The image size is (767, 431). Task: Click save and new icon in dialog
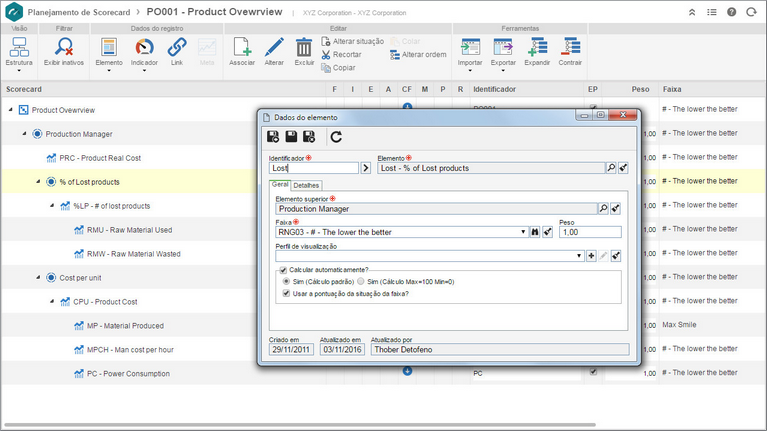pos(273,137)
